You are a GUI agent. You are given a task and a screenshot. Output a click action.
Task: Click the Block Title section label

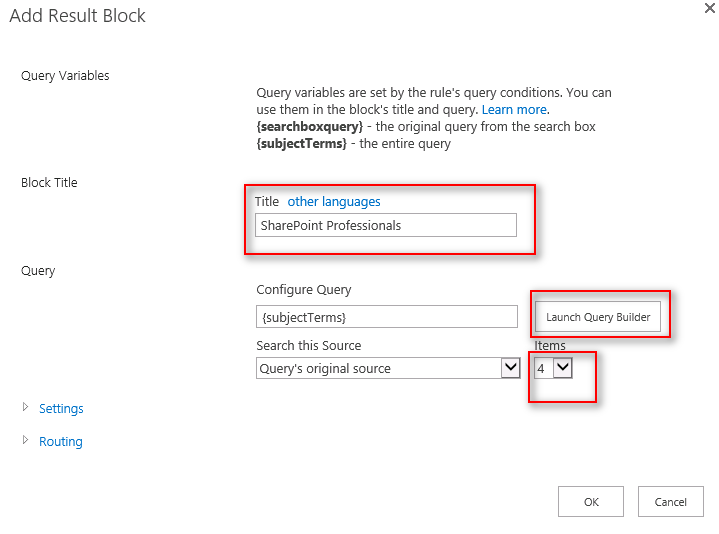(x=49, y=183)
